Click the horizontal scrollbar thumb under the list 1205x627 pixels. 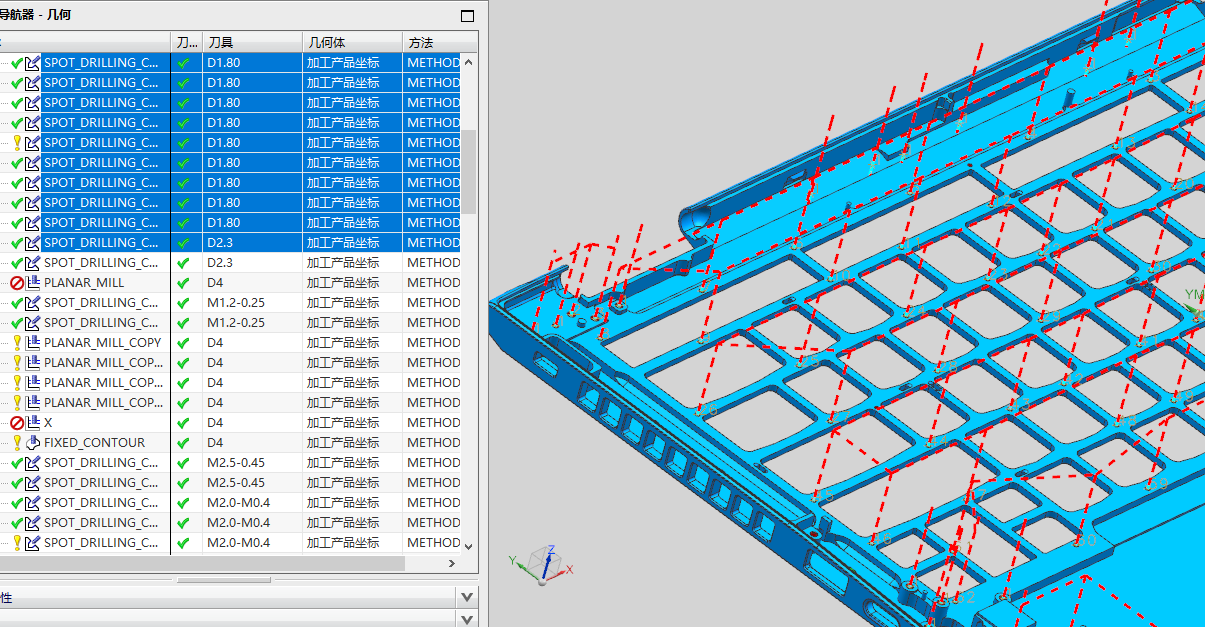click(x=202, y=564)
